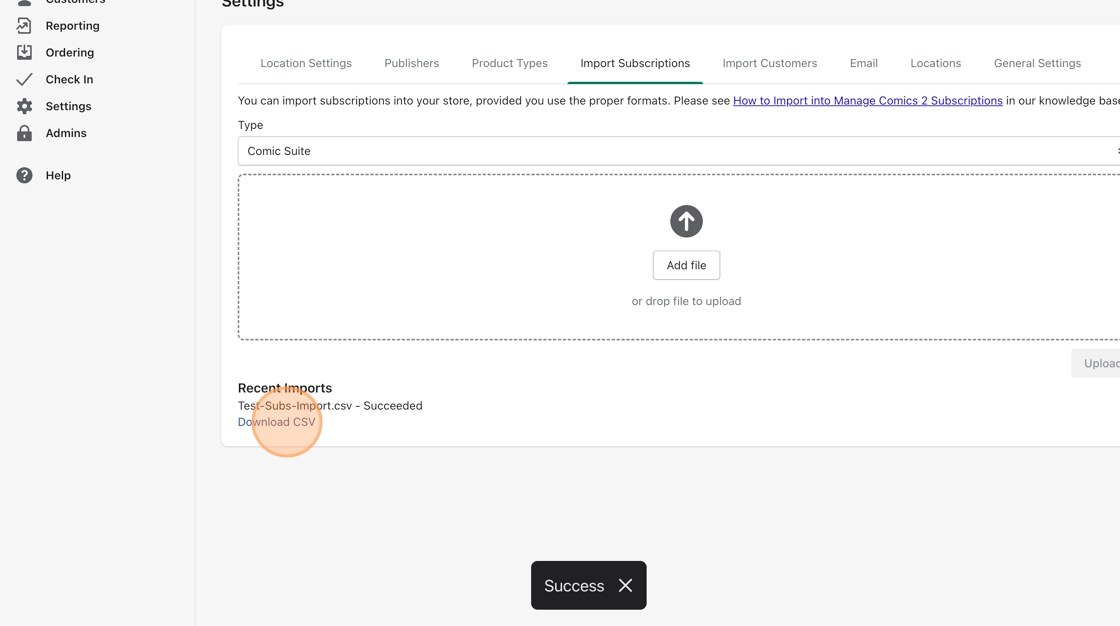Open the Product Types tab
Viewport: 1120px width, 626px height.
click(x=509, y=63)
